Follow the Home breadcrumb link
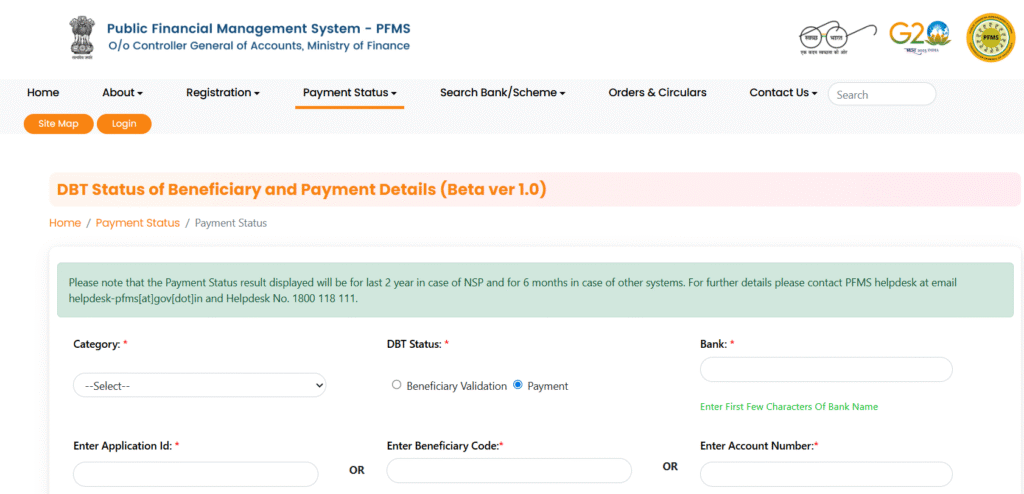 pos(65,223)
